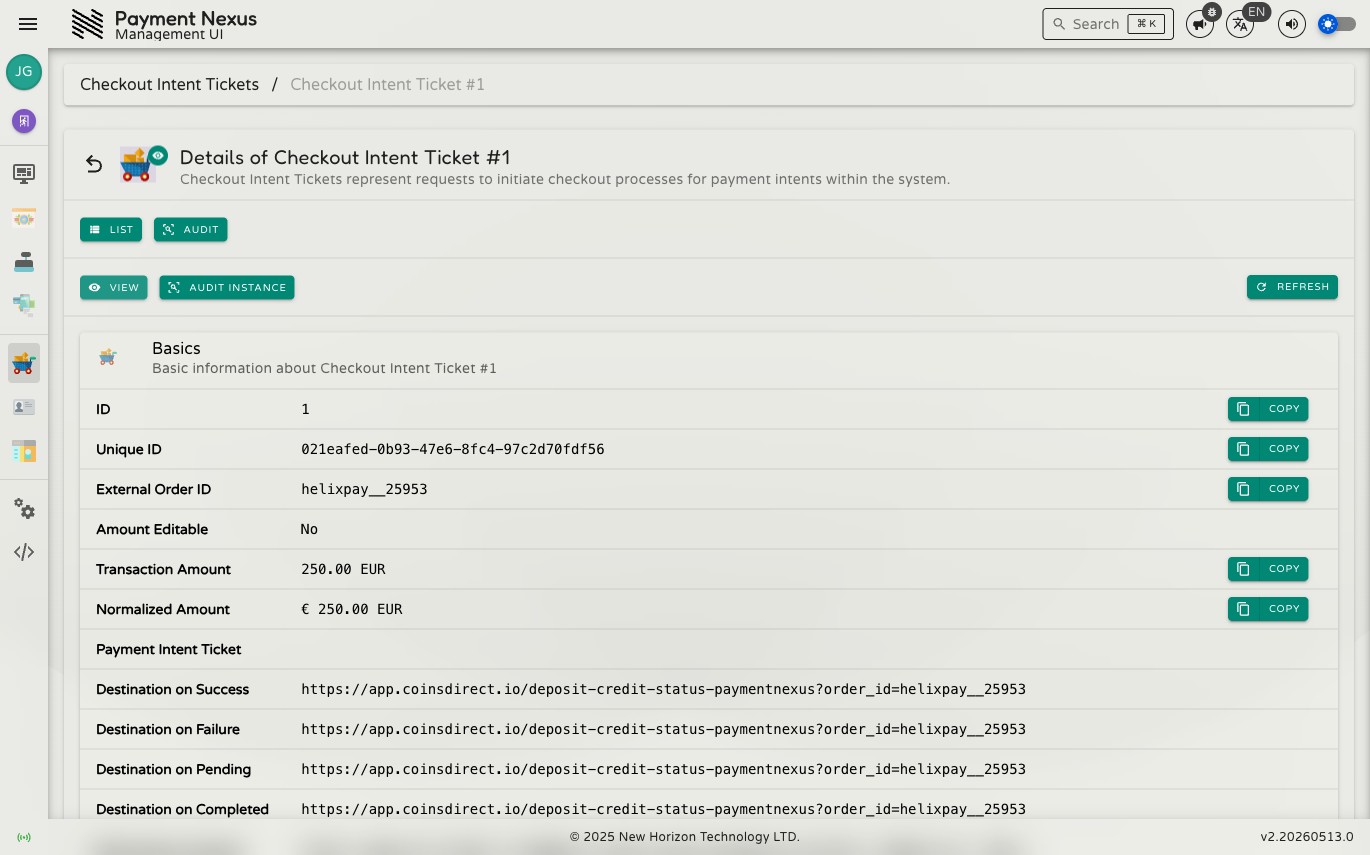1370x855 pixels.
Task: Copy the External Order ID value
Action: tap(1268, 488)
